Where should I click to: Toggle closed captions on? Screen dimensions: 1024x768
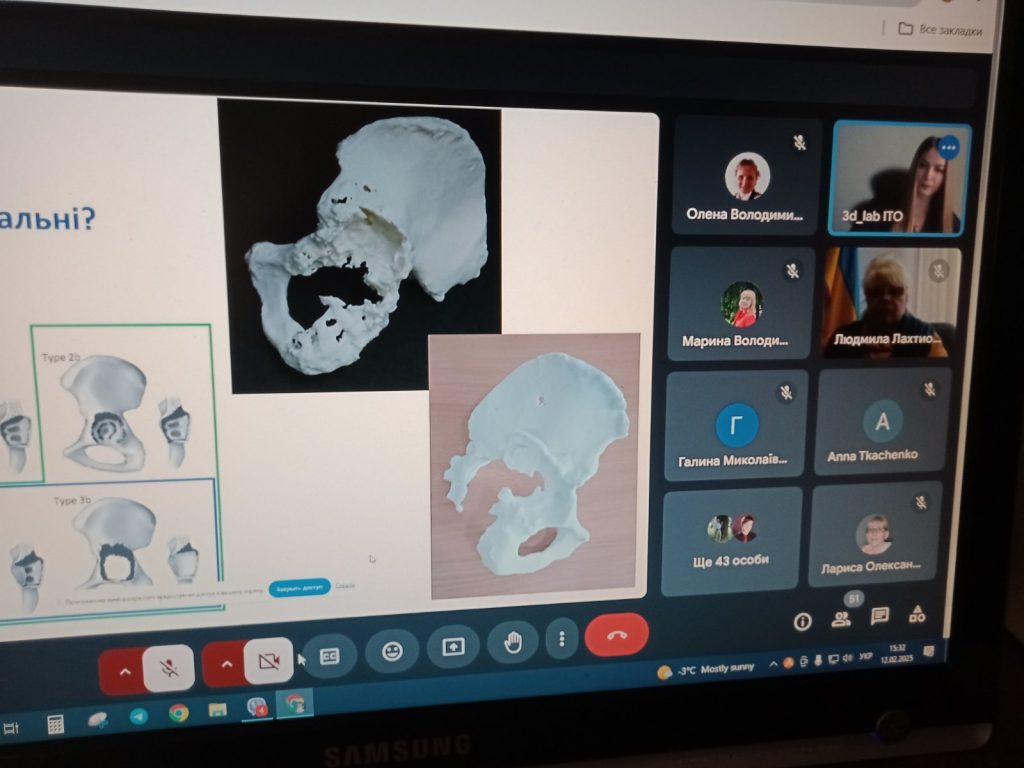[330, 657]
